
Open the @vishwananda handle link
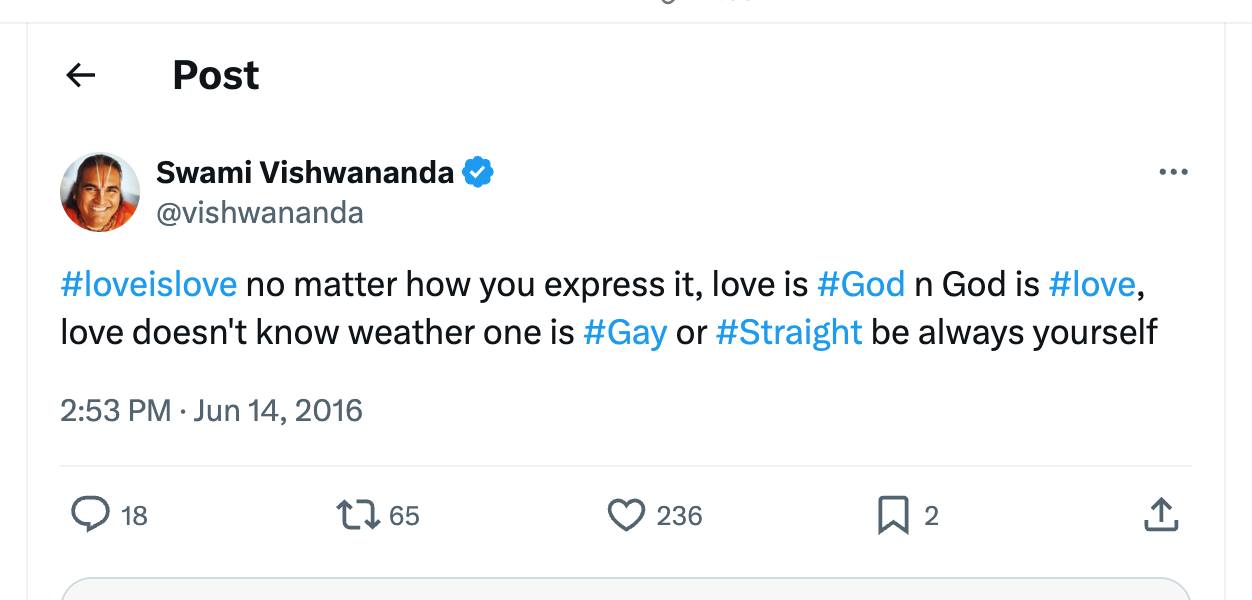[x=259, y=213]
